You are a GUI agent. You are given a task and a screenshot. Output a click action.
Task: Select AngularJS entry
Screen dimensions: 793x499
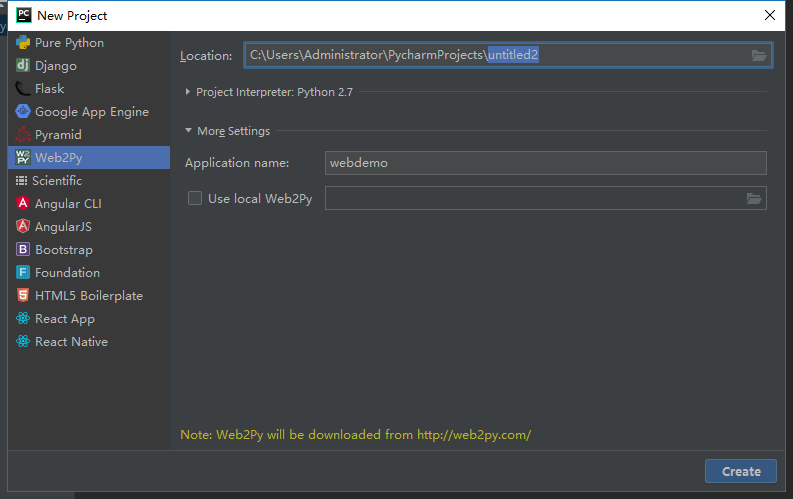point(63,226)
